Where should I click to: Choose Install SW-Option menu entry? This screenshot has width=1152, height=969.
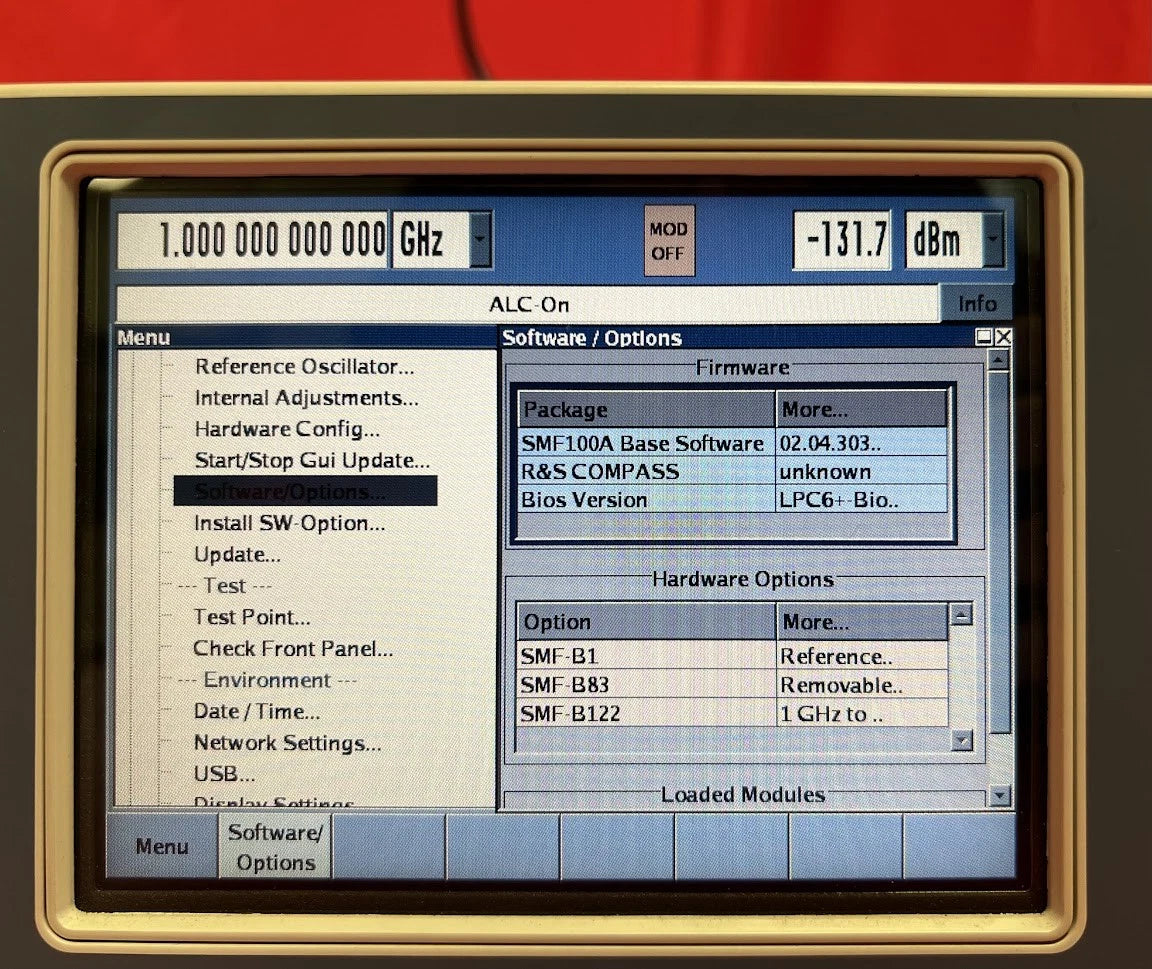point(289,523)
